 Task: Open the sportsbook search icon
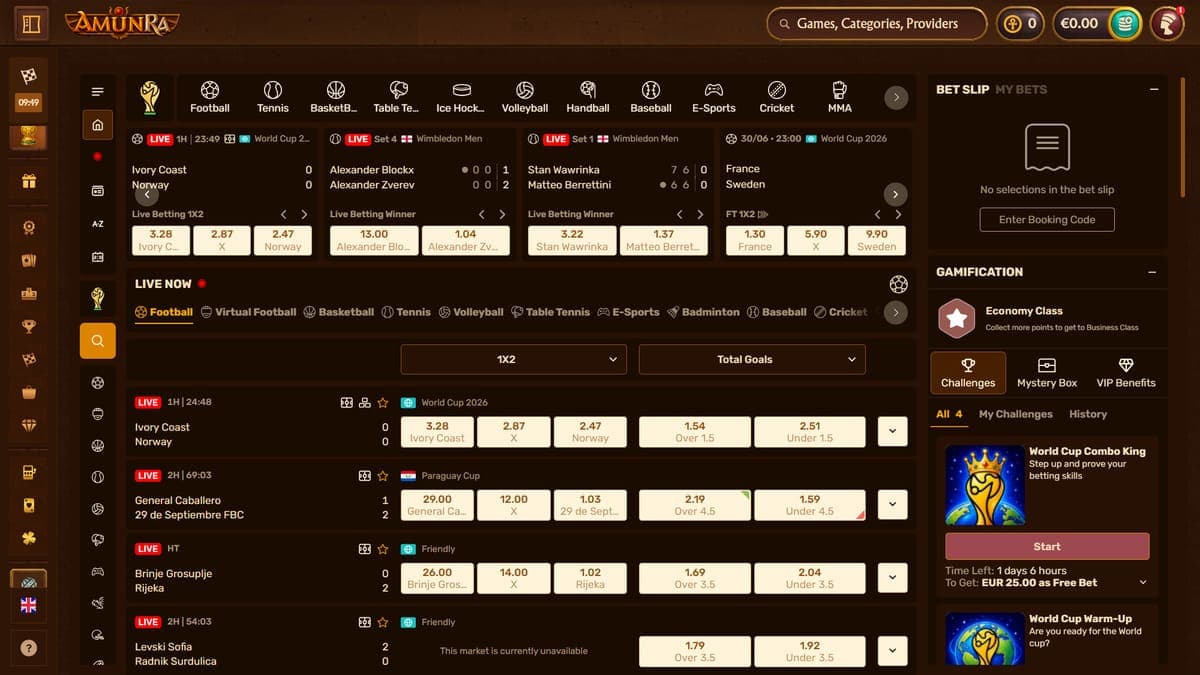pyautogui.click(x=97, y=341)
